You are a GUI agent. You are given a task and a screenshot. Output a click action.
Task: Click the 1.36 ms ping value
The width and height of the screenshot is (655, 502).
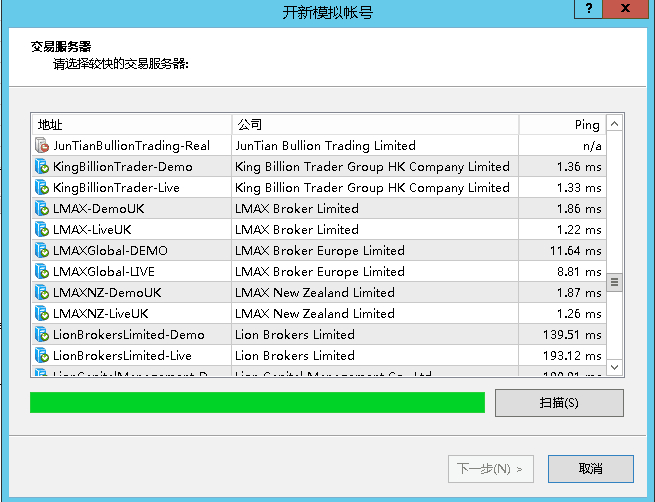(x=579, y=167)
